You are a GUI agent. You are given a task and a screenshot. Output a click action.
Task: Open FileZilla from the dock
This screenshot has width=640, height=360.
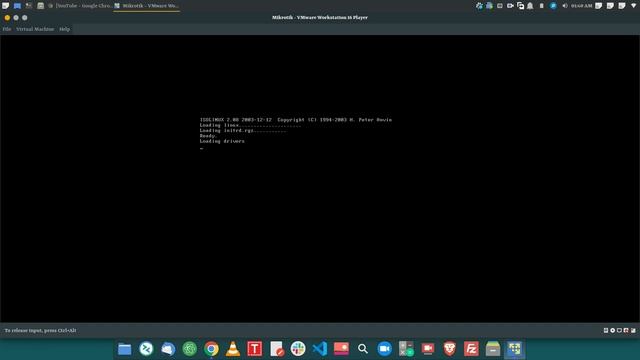471,349
